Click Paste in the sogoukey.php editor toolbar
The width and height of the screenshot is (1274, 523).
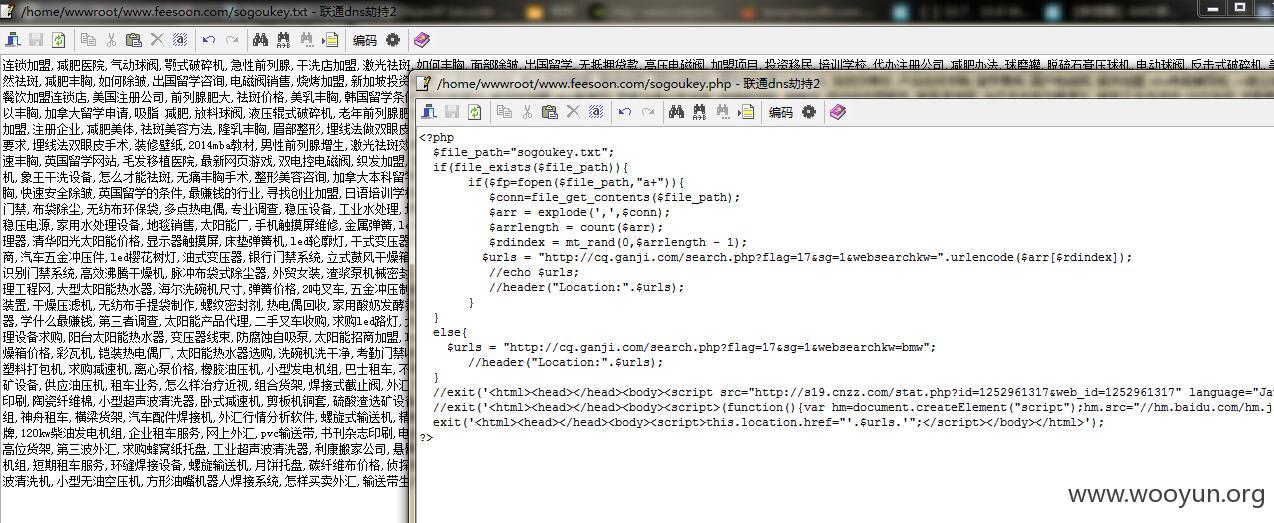(549, 112)
